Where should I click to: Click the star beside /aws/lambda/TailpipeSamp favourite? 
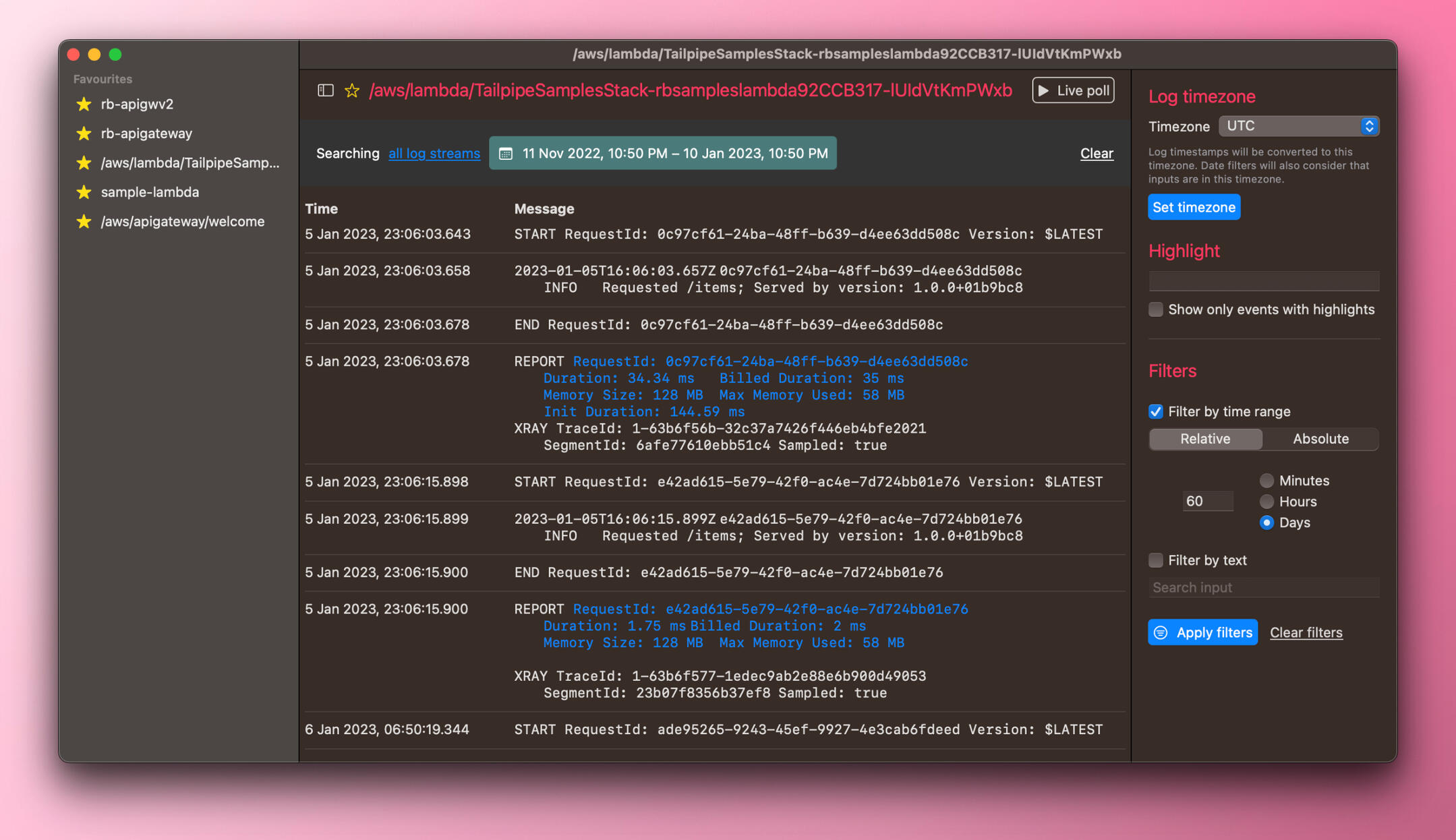(x=84, y=162)
